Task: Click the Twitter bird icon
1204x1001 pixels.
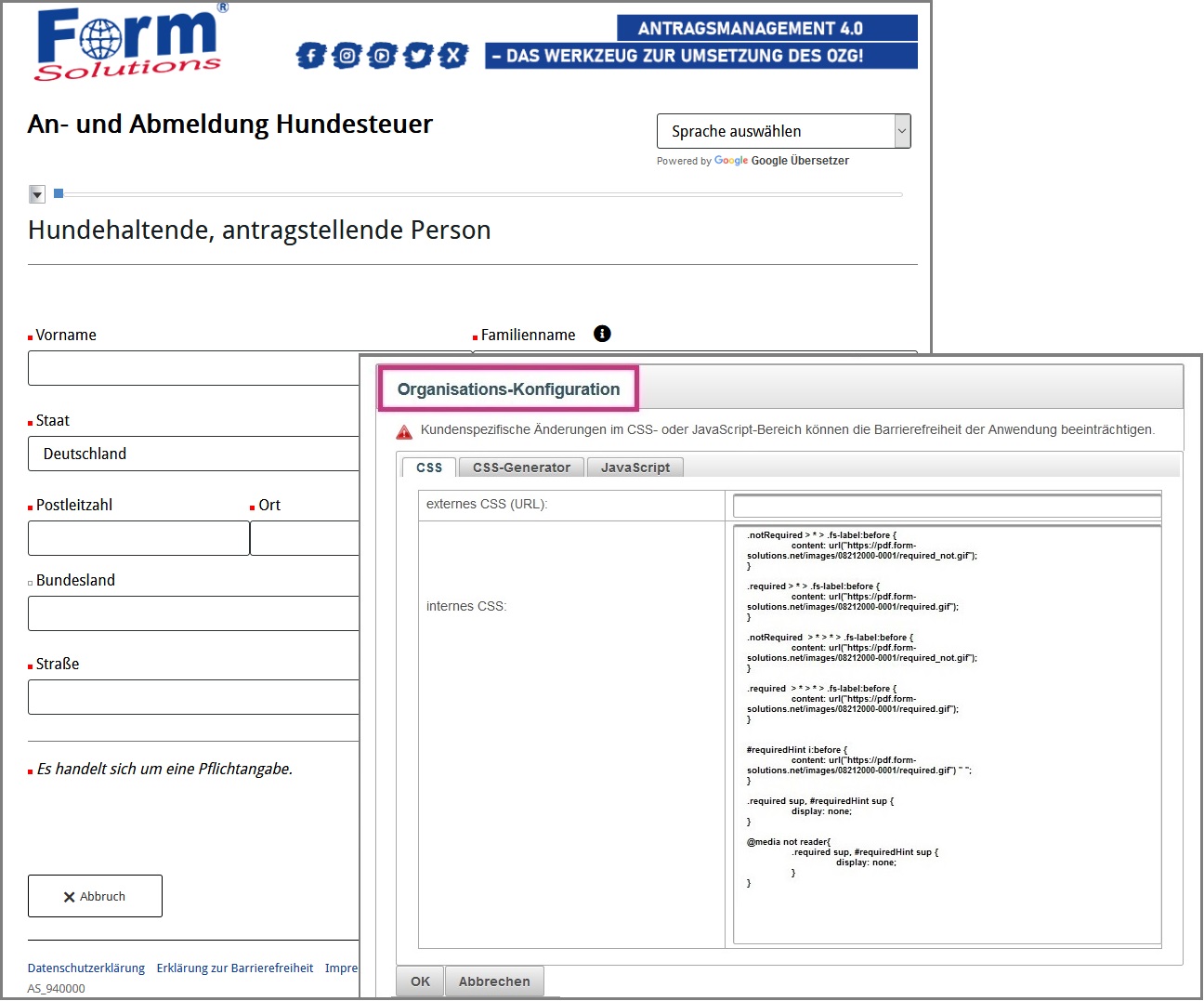Action: click(417, 56)
